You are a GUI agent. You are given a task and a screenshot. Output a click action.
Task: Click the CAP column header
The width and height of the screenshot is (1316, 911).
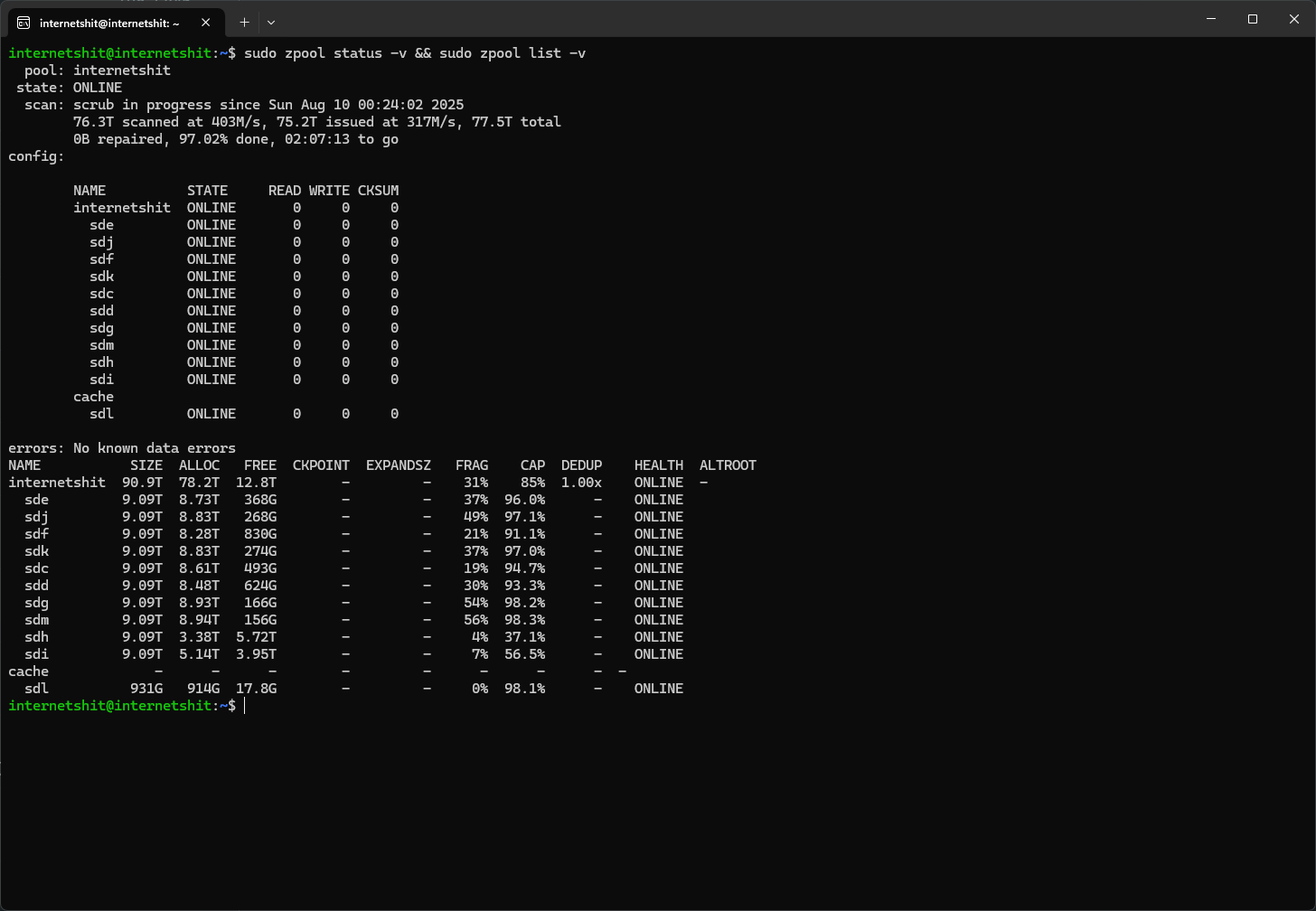[532, 465]
